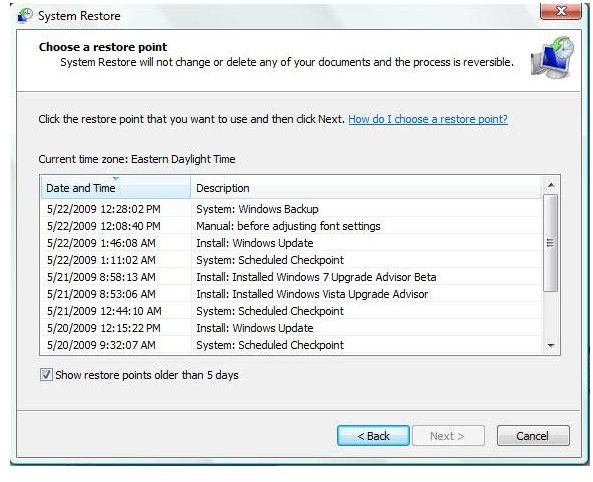Click the list scrollbar up arrow

[x=551, y=185]
